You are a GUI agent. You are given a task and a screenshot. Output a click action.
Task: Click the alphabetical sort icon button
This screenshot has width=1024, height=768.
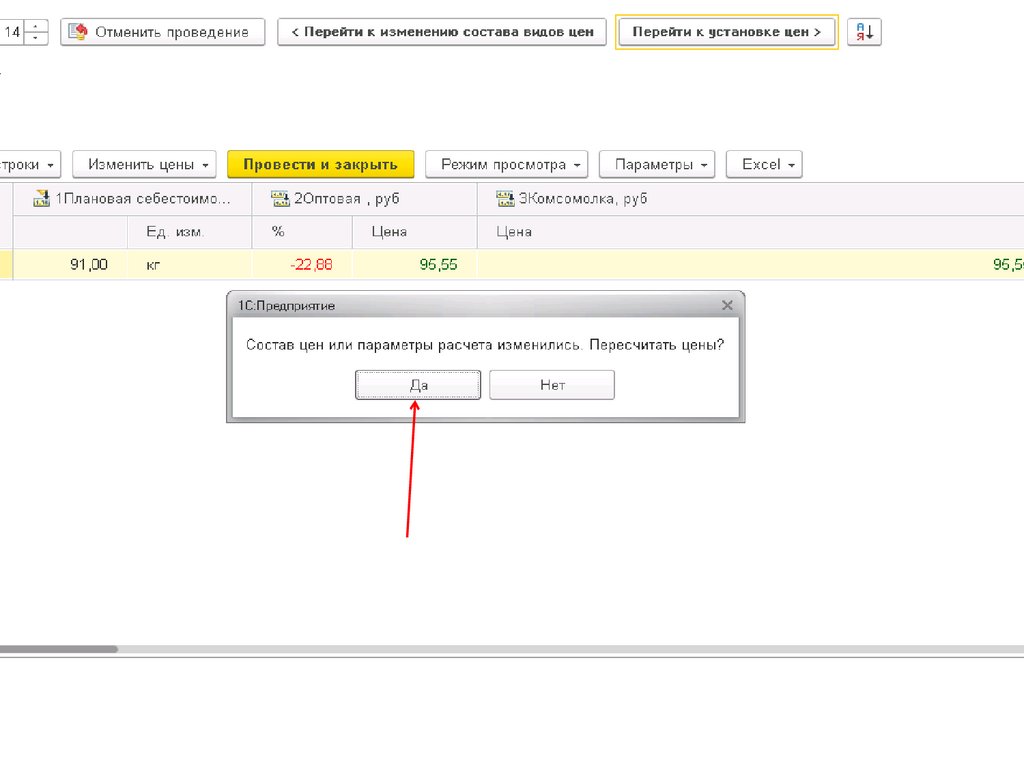point(863,32)
